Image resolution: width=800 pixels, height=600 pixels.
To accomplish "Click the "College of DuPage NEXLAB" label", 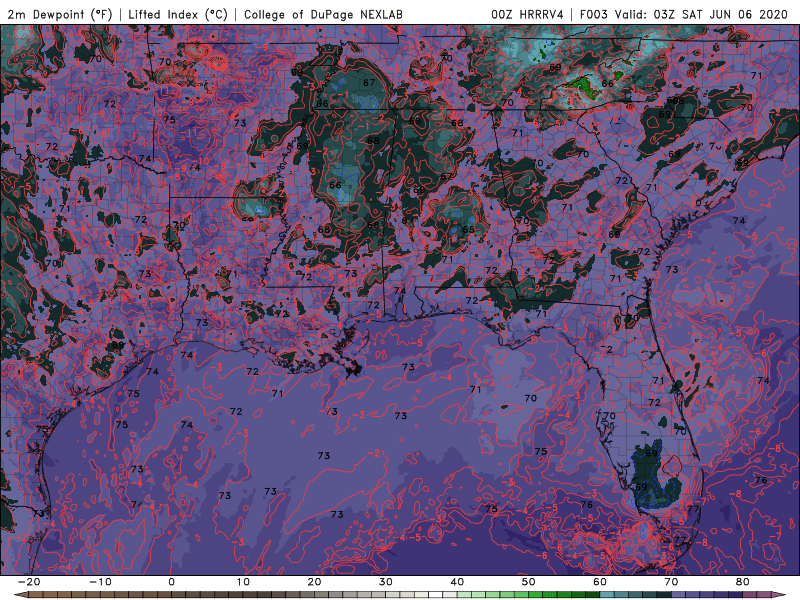I will (x=323, y=15).
